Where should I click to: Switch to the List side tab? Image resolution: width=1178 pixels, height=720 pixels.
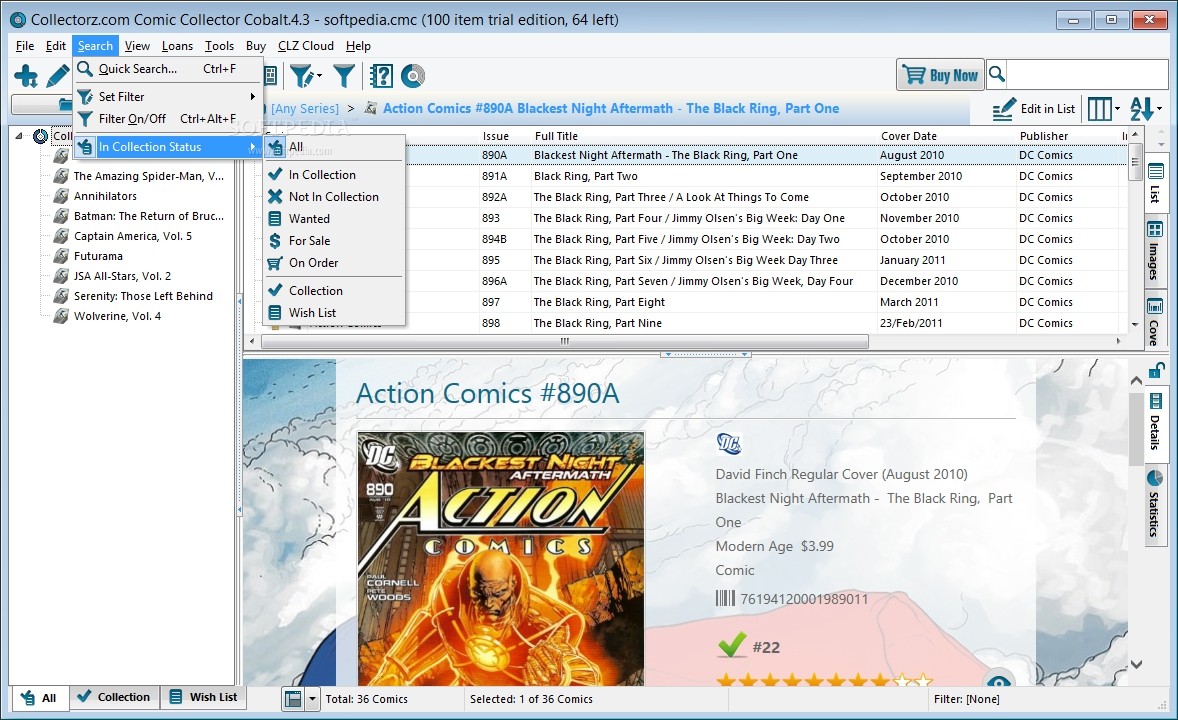pyautogui.click(x=1155, y=184)
